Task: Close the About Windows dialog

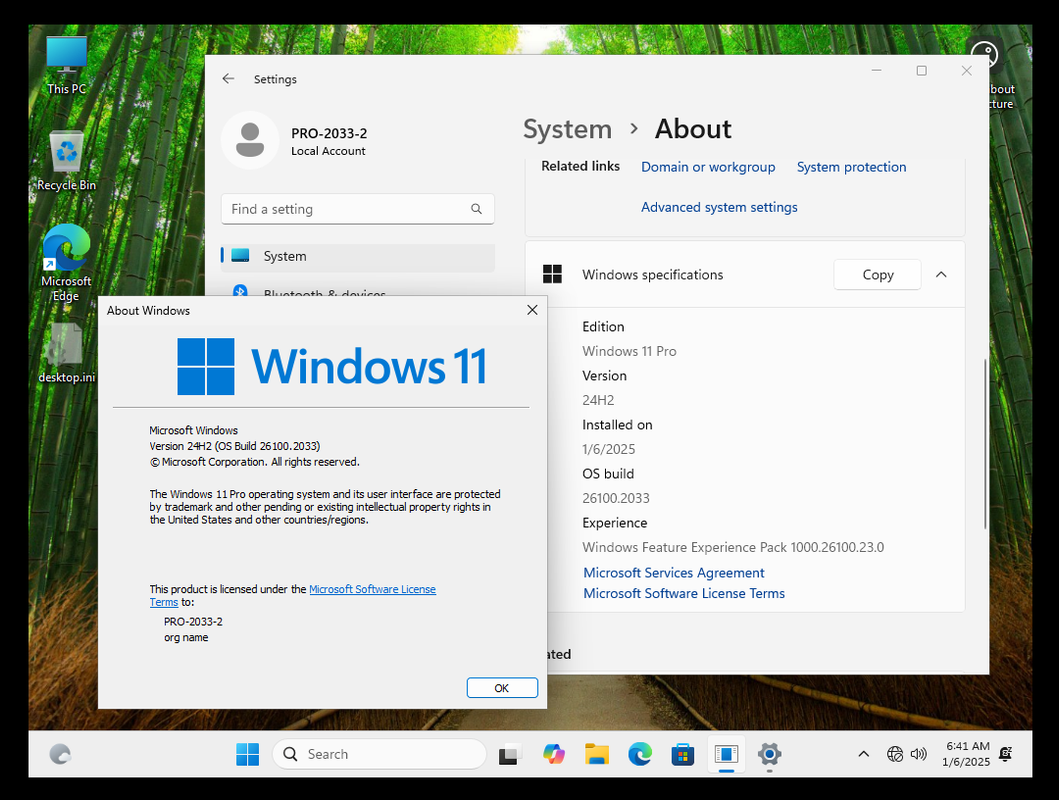Action: (532, 310)
